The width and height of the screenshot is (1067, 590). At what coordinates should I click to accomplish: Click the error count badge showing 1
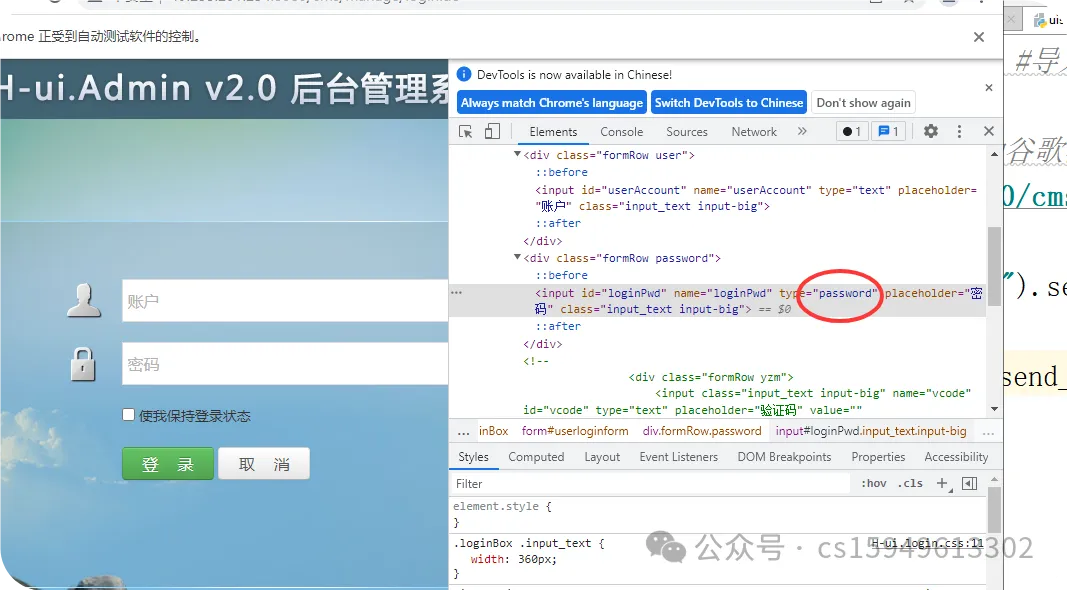click(x=852, y=131)
